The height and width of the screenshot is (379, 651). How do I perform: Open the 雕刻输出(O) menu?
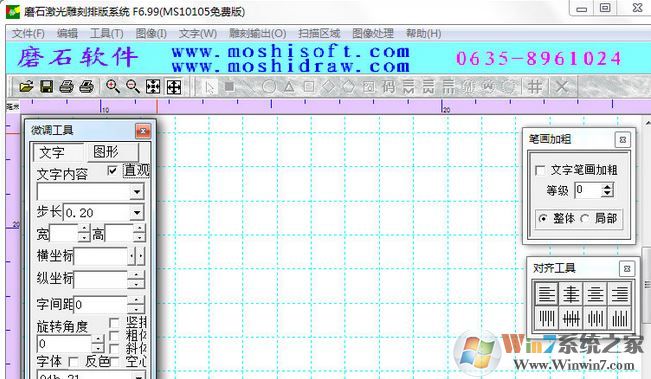[x=257, y=33]
